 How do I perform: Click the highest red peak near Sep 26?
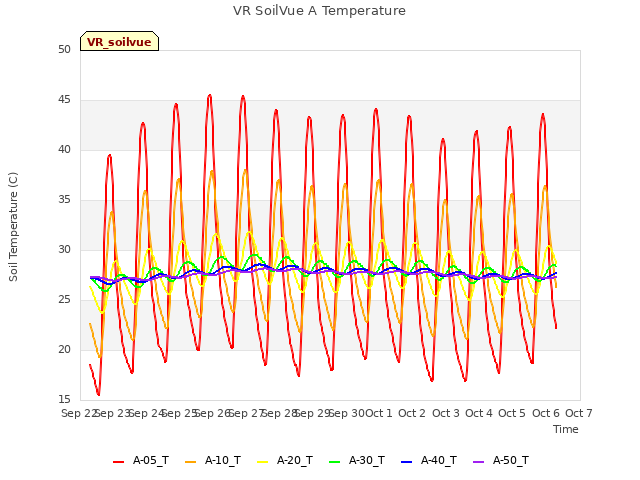coord(210,96)
